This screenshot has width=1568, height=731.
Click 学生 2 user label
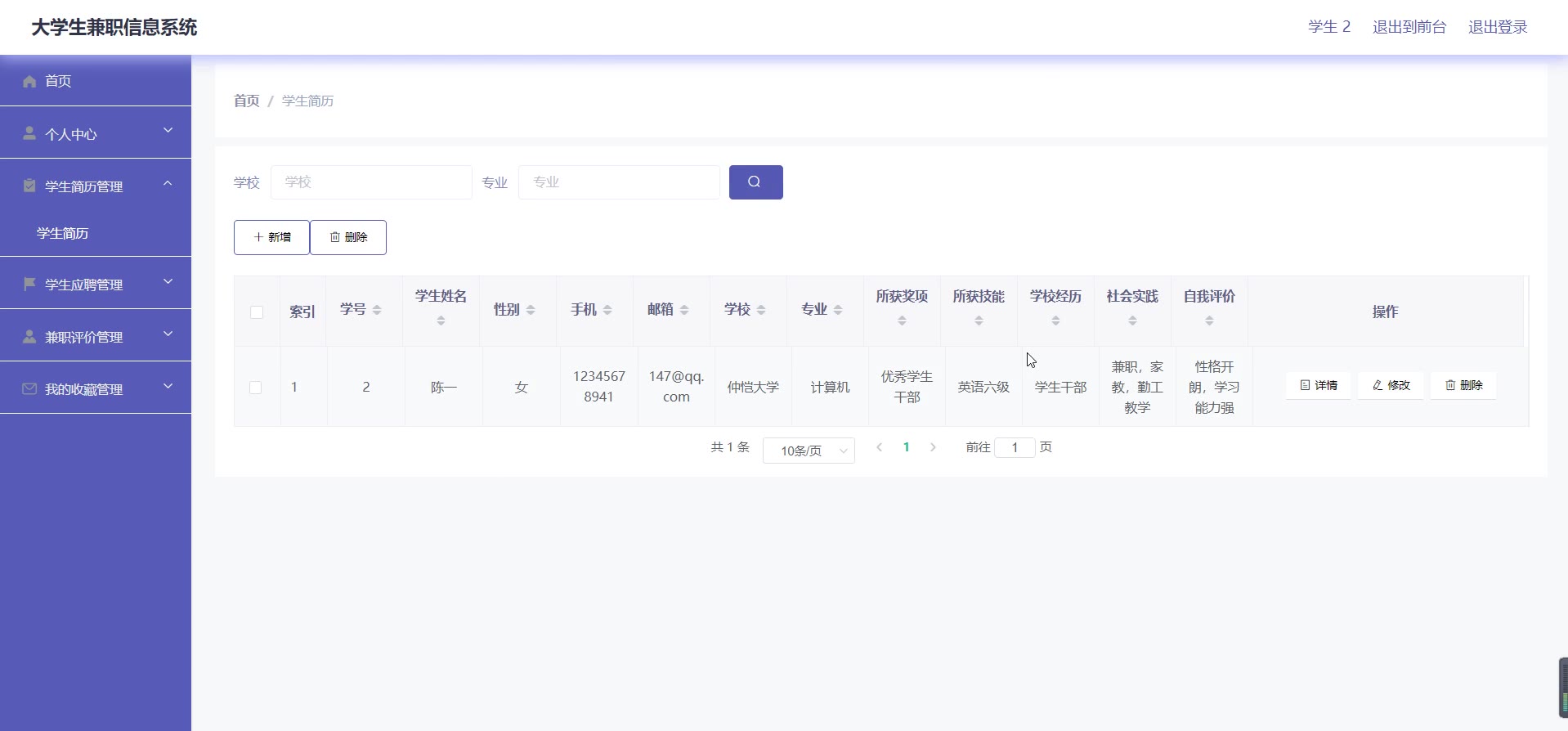click(1329, 27)
